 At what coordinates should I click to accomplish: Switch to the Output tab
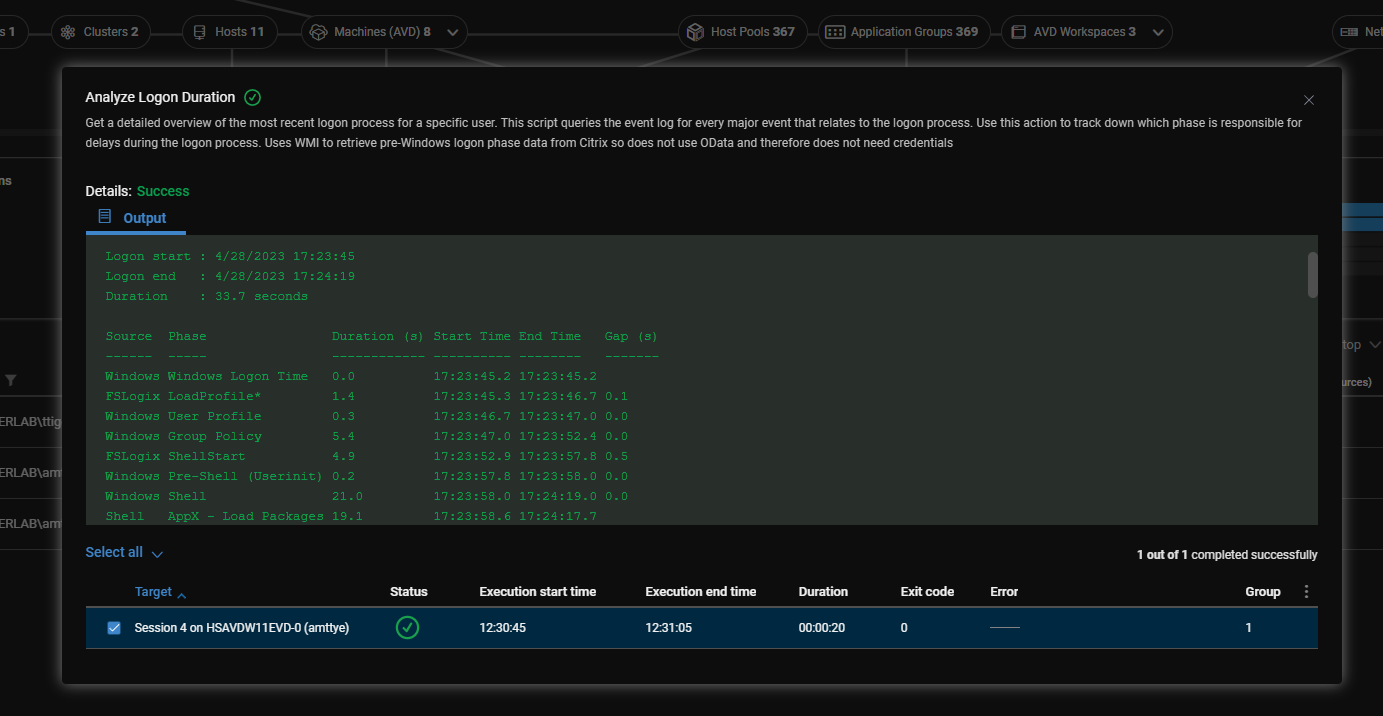click(145, 218)
